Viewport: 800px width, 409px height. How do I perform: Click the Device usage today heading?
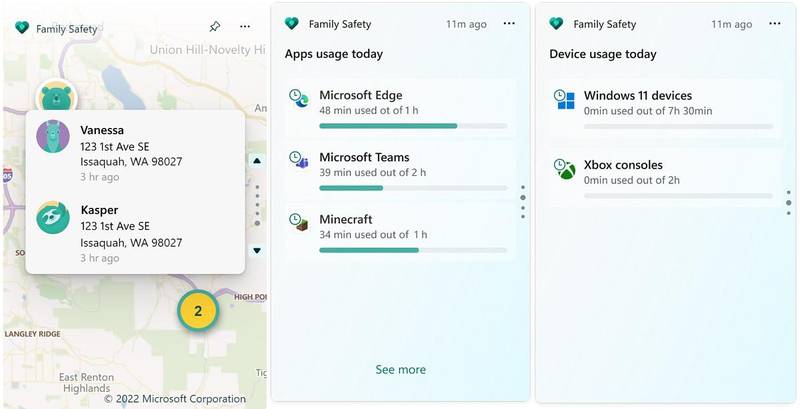(x=603, y=54)
